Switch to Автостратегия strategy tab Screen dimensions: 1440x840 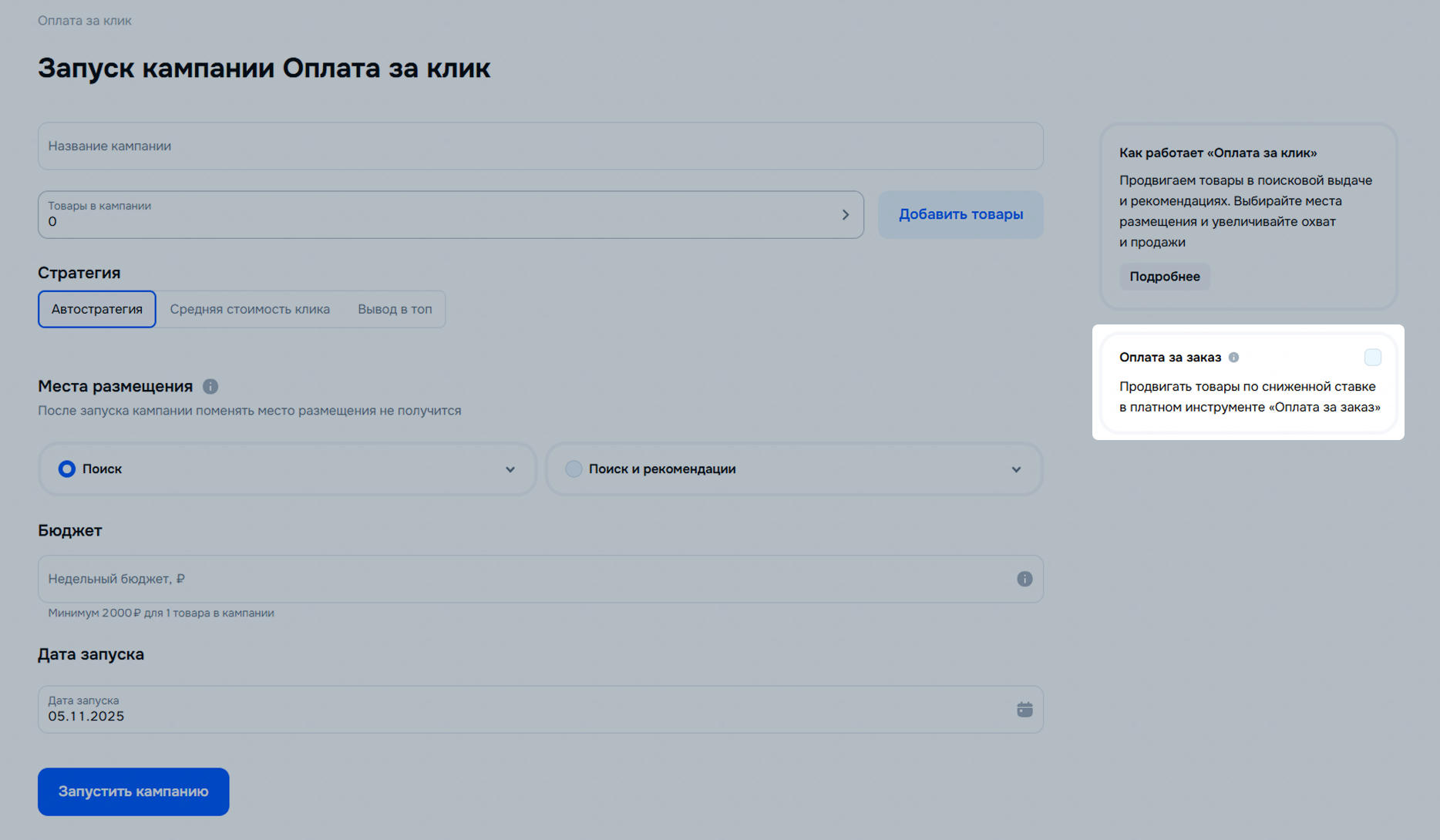click(x=97, y=309)
